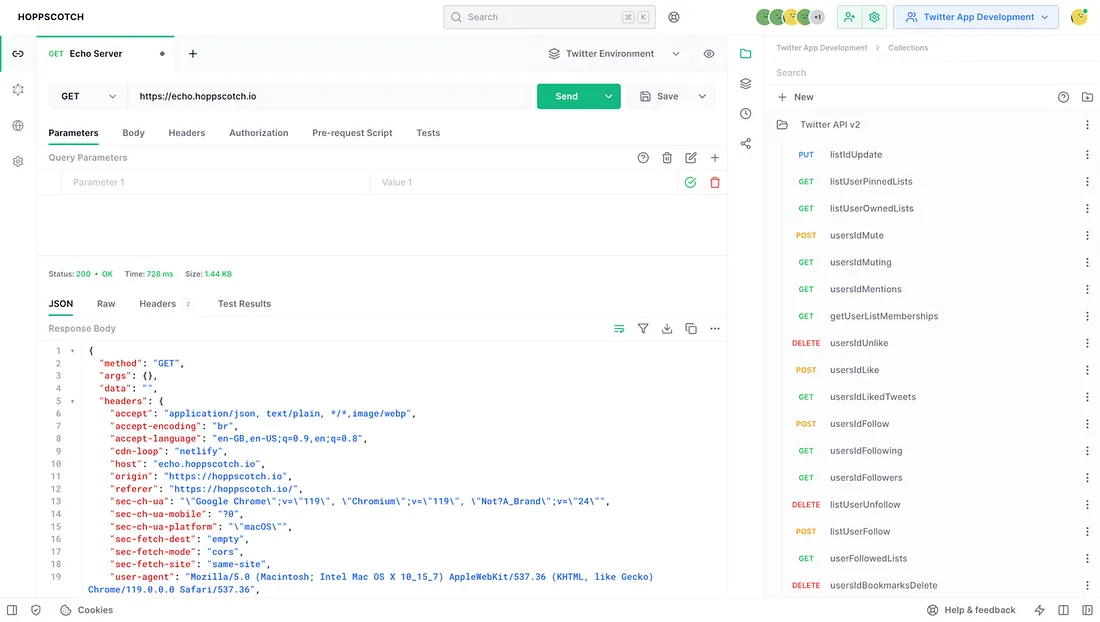Open the Realtime globe sidebar icon
The height and width of the screenshot is (622, 1100).
pos(18,126)
